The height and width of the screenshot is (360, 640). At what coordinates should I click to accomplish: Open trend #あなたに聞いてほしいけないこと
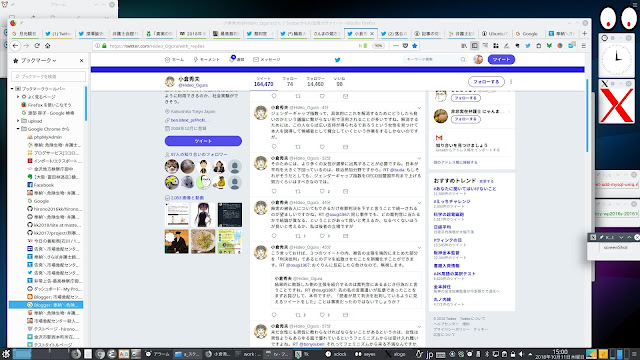464,189
